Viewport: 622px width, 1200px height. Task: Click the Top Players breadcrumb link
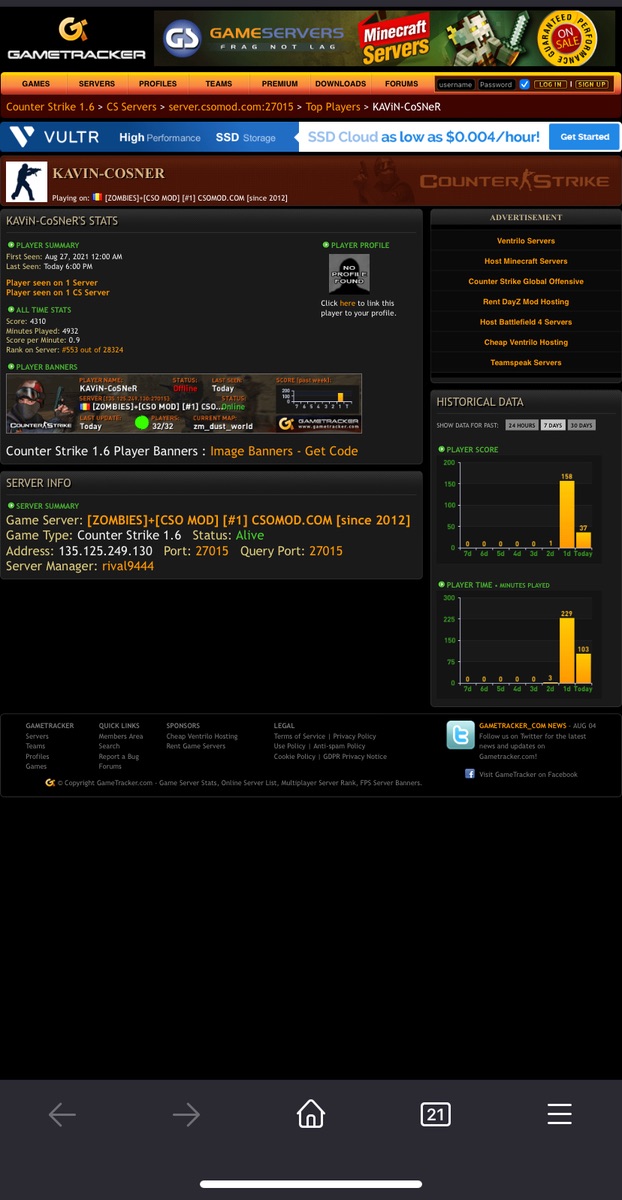[332, 107]
